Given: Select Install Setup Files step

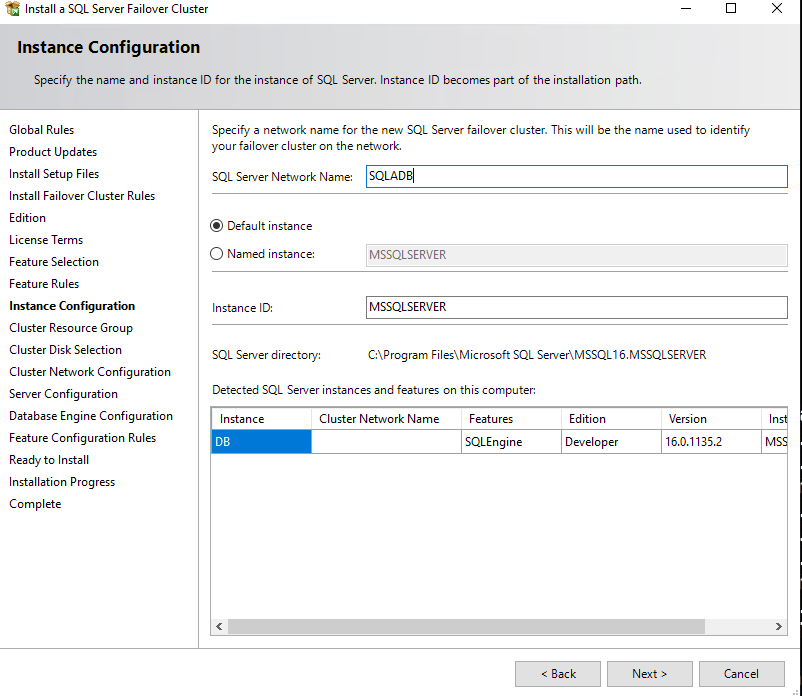Looking at the screenshot, I should (x=54, y=174).
